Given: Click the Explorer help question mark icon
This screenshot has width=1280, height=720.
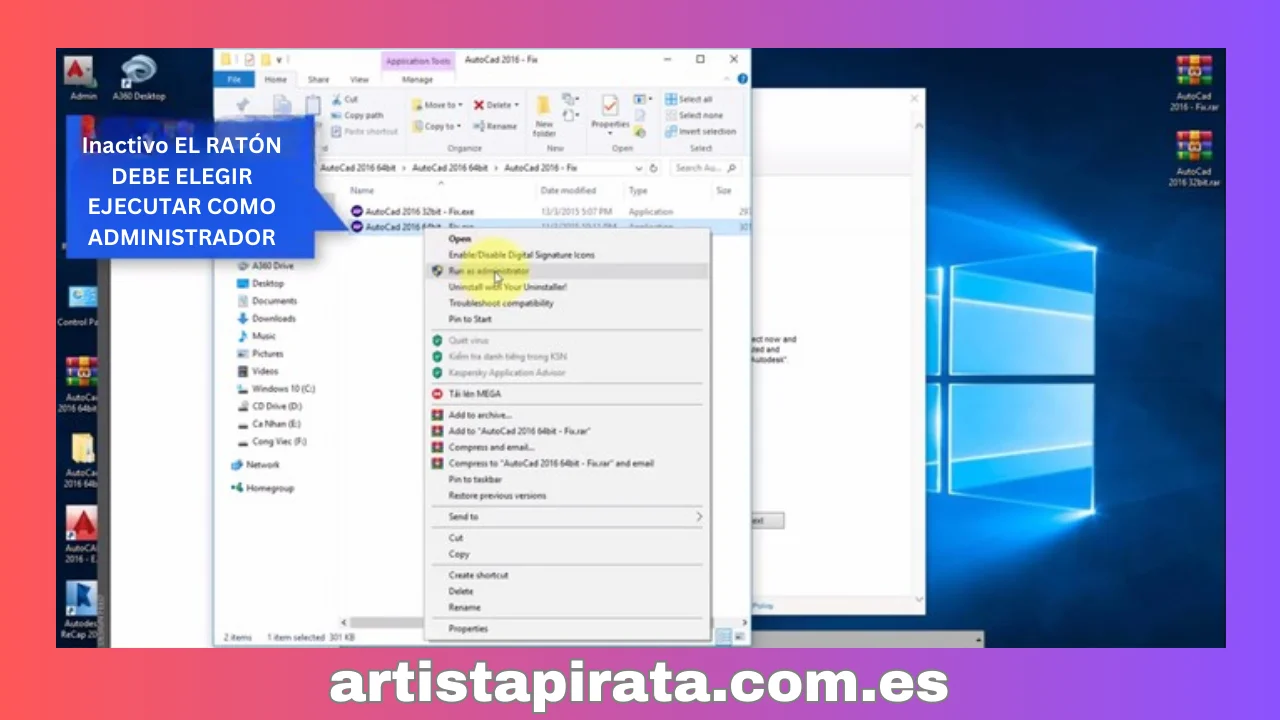Looking at the screenshot, I should tap(742, 79).
